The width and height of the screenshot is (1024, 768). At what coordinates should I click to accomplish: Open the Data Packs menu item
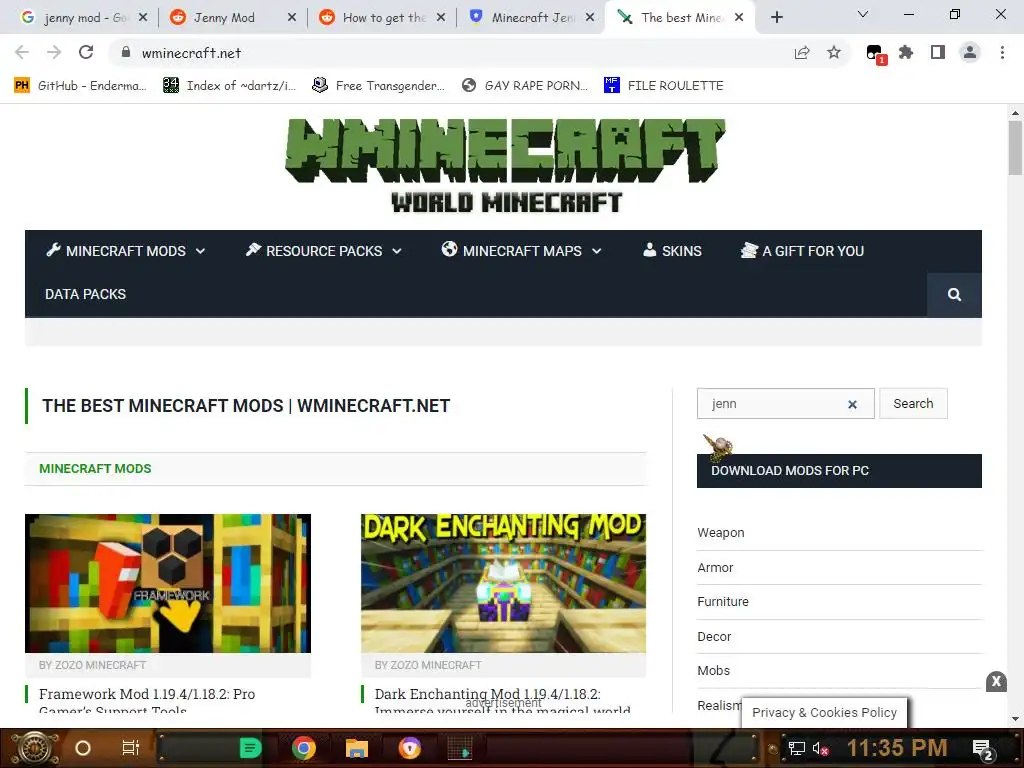point(86,295)
